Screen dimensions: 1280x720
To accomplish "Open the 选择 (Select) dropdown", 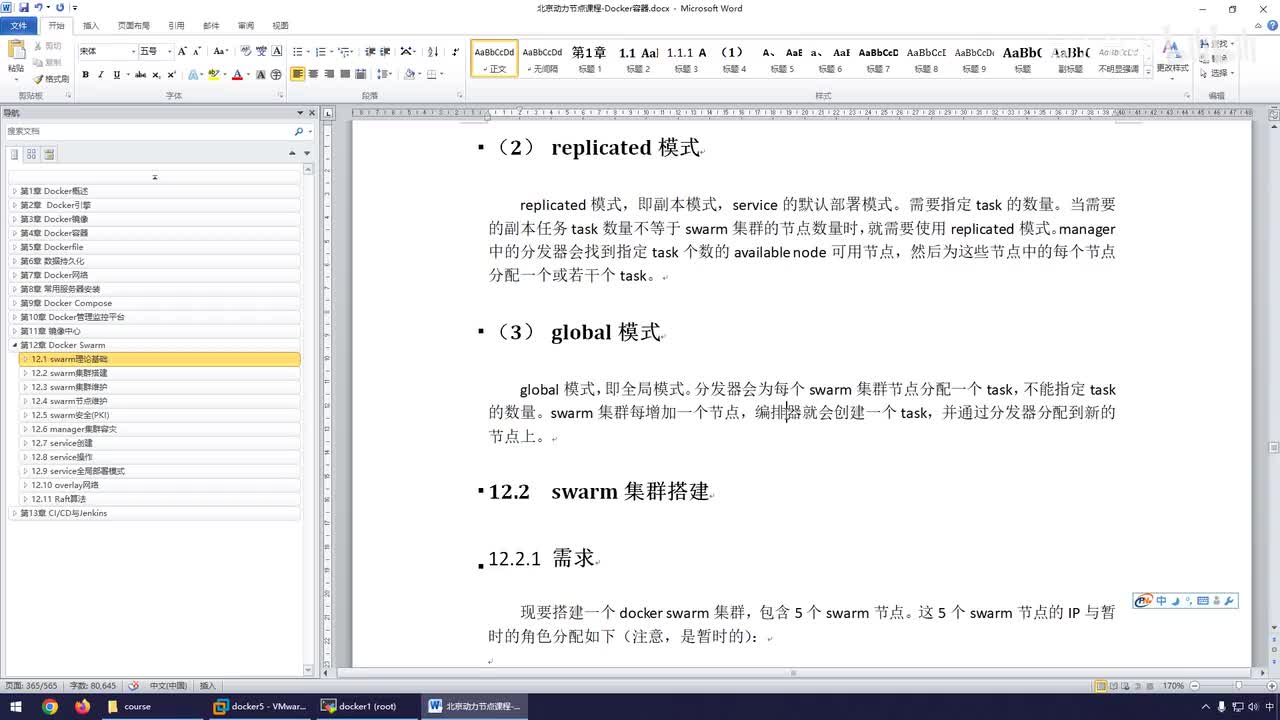I will point(1219,73).
